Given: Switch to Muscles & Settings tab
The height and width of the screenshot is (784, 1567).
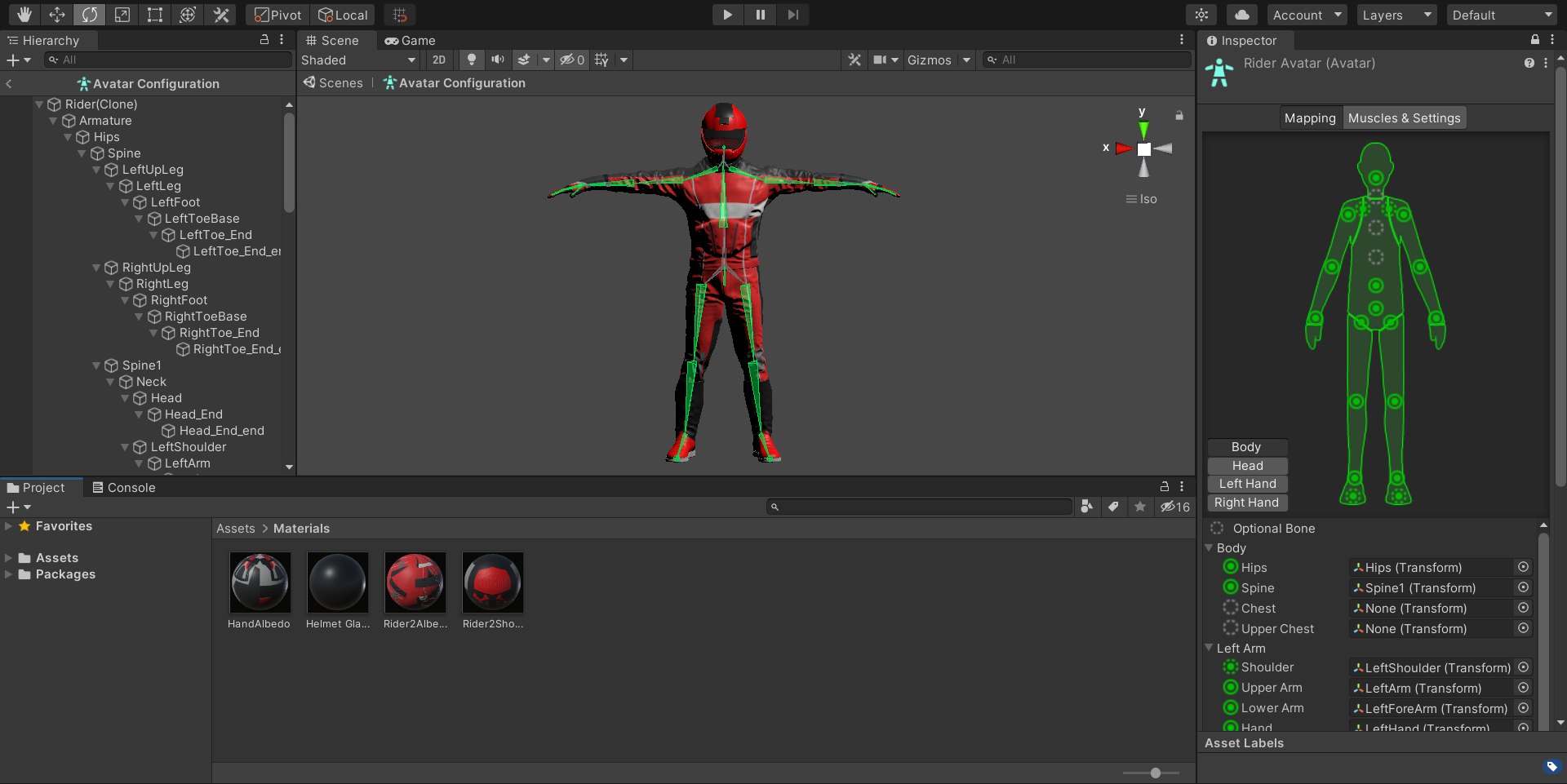Looking at the screenshot, I should tap(1404, 117).
